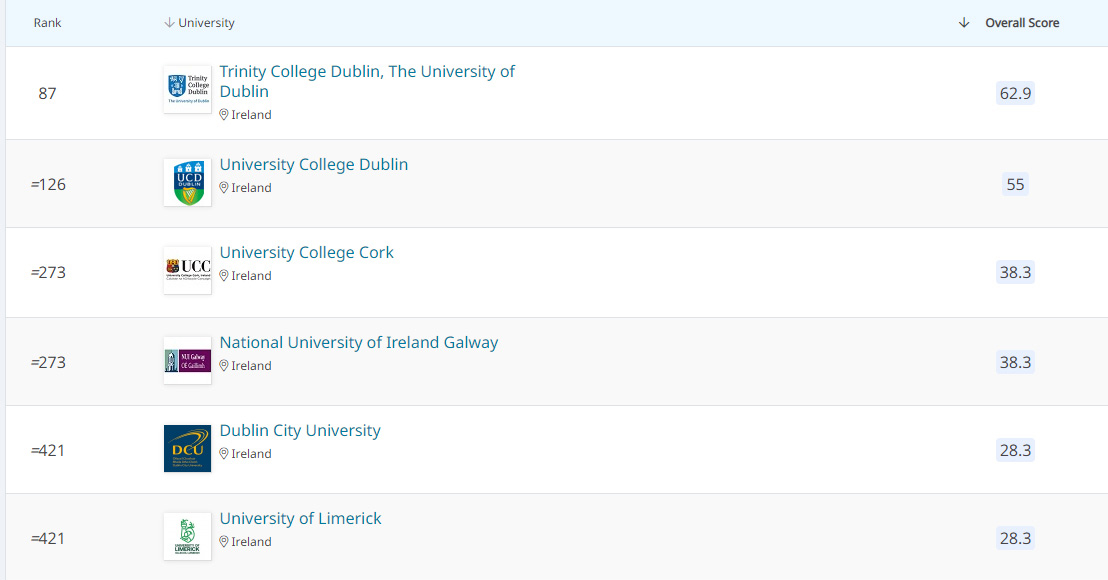Sort by Overall Score arrow
Image resolution: width=1108 pixels, height=580 pixels.
964,23
